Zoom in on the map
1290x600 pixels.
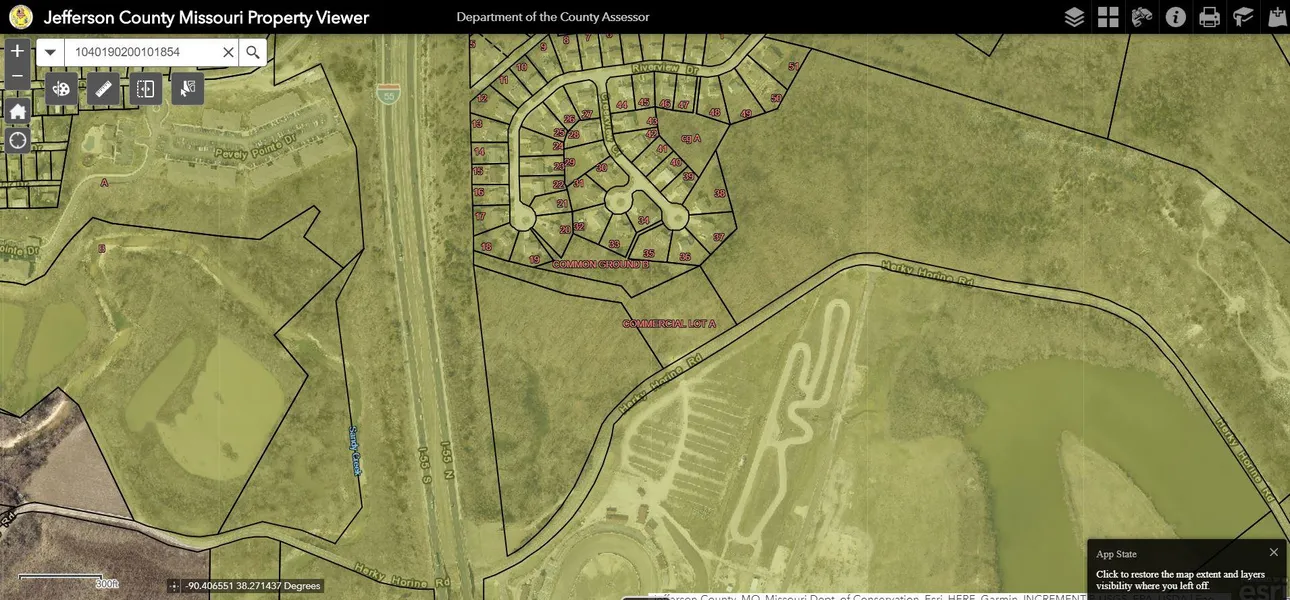[x=17, y=51]
